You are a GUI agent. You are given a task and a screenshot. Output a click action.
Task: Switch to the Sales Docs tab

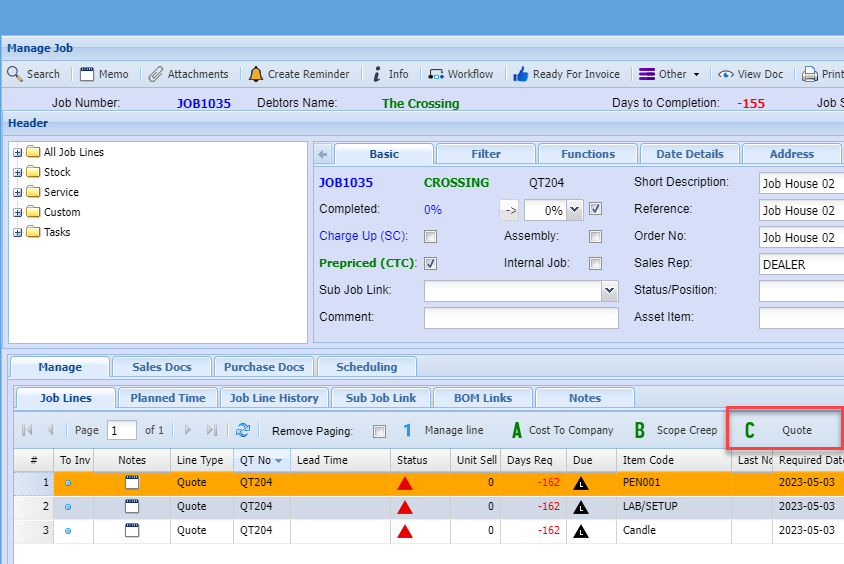[159, 367]
